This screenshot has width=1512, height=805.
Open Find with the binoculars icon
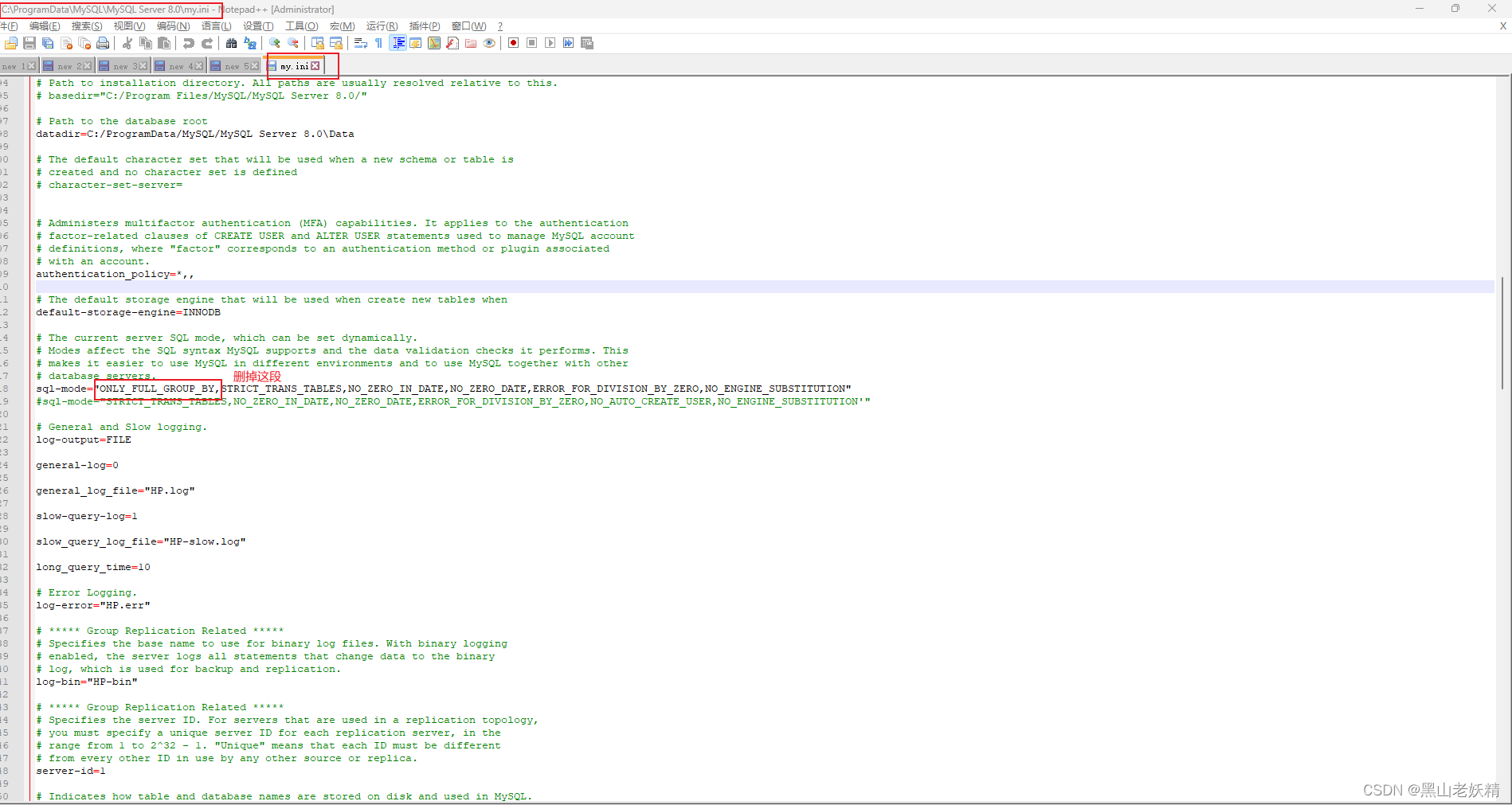(x=232, y=43)
